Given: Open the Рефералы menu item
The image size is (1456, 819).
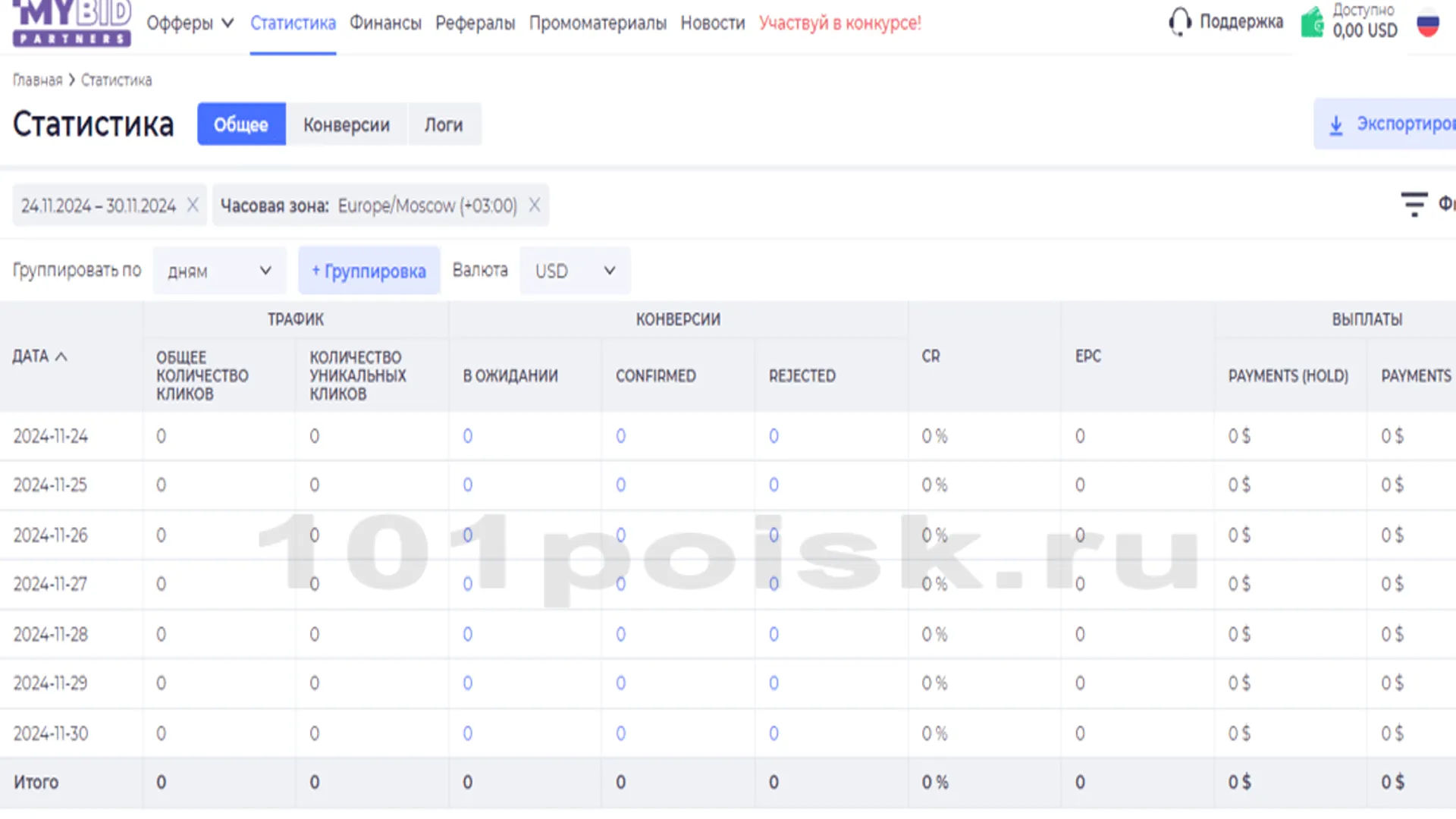Looking at the screenshot, I should 475,23.
